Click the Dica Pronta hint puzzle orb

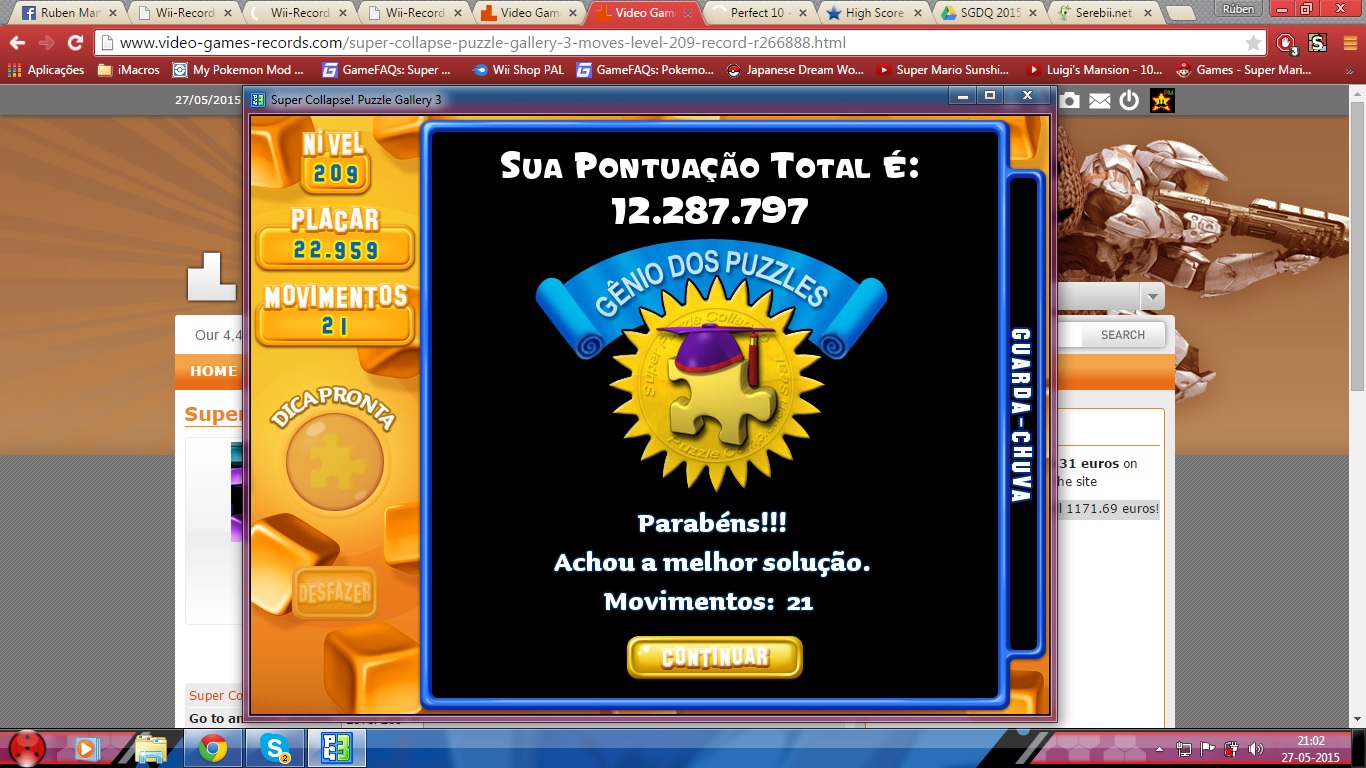334,463
